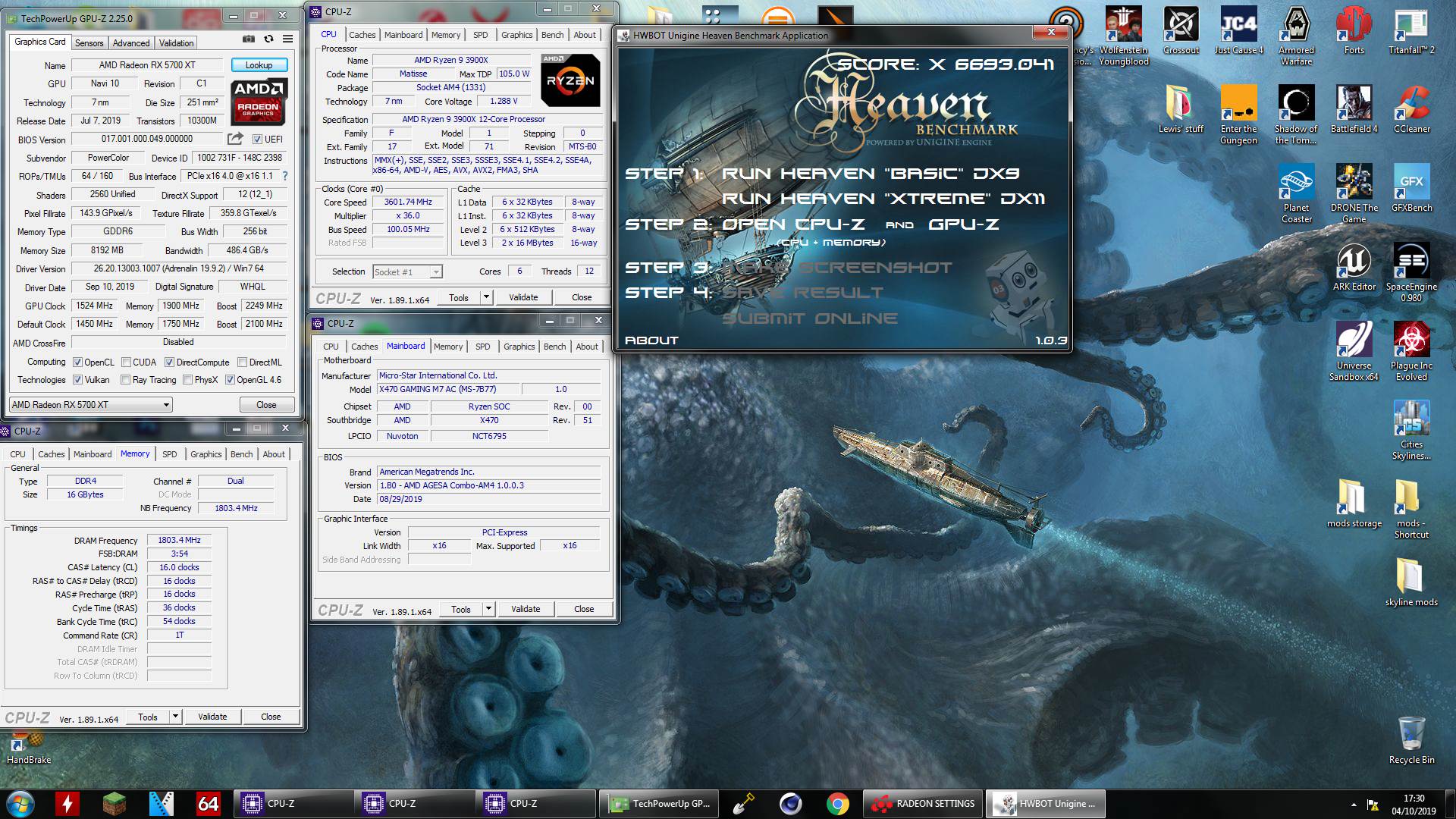
Task: Click the GPU-Z Close button
Action: (266, 405)
